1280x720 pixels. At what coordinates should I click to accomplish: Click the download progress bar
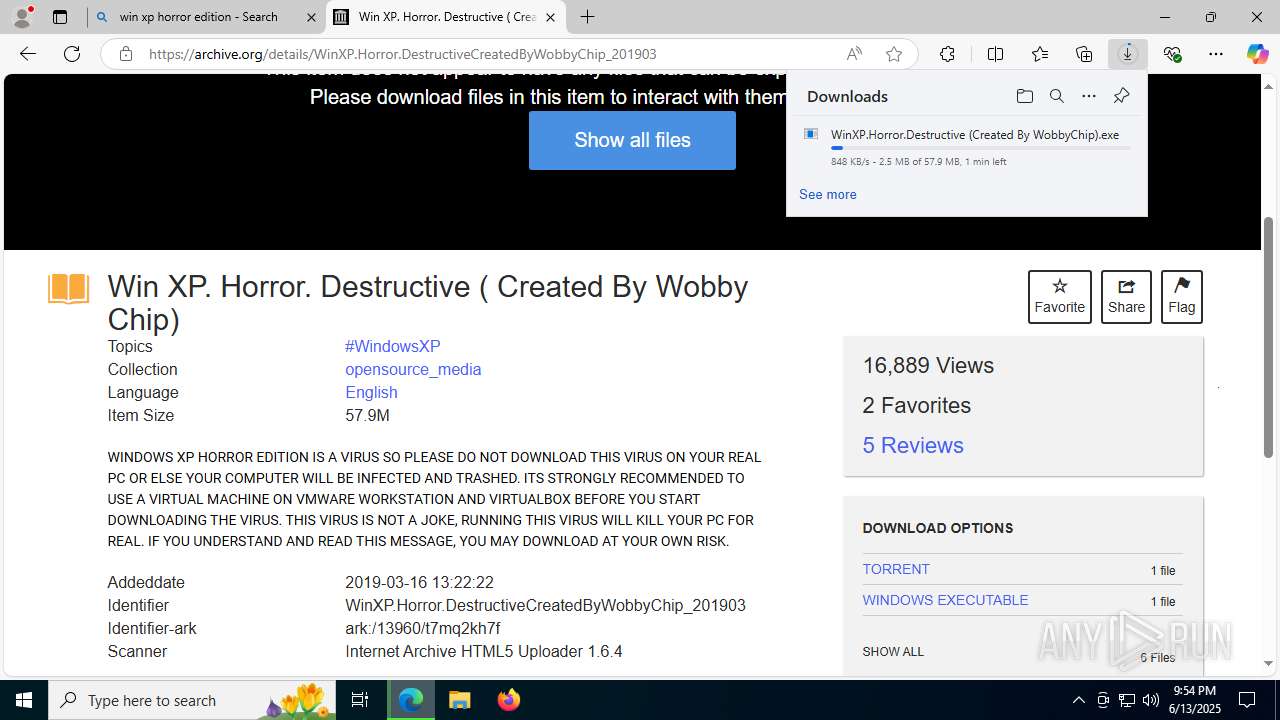point(980,148)
